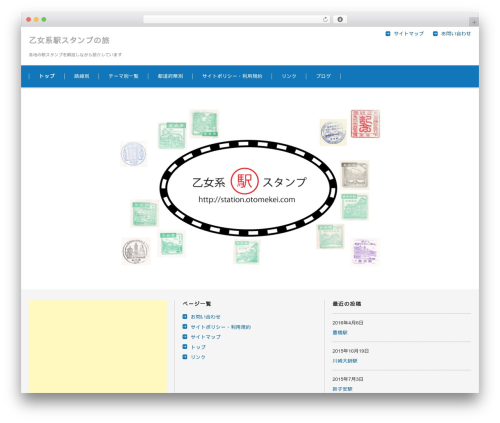Click arrow icon next to sidebar サイトマップ
The height and width of the screenshot is (423, 500).
[185, 336]
